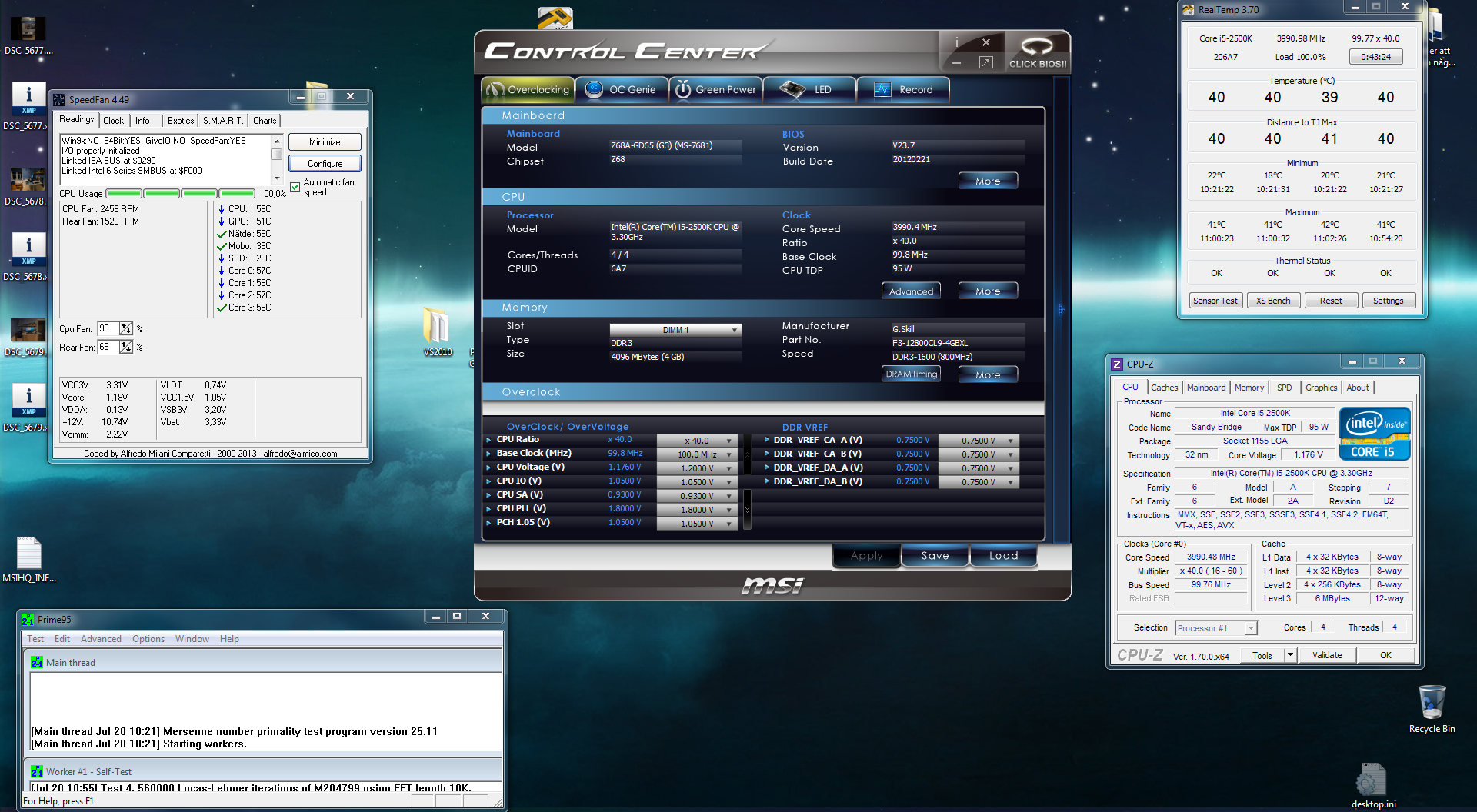Viewport: 1477px width, 812px height.
Task: Click the Control Center restore window icon
Action: tap(986, 62)
